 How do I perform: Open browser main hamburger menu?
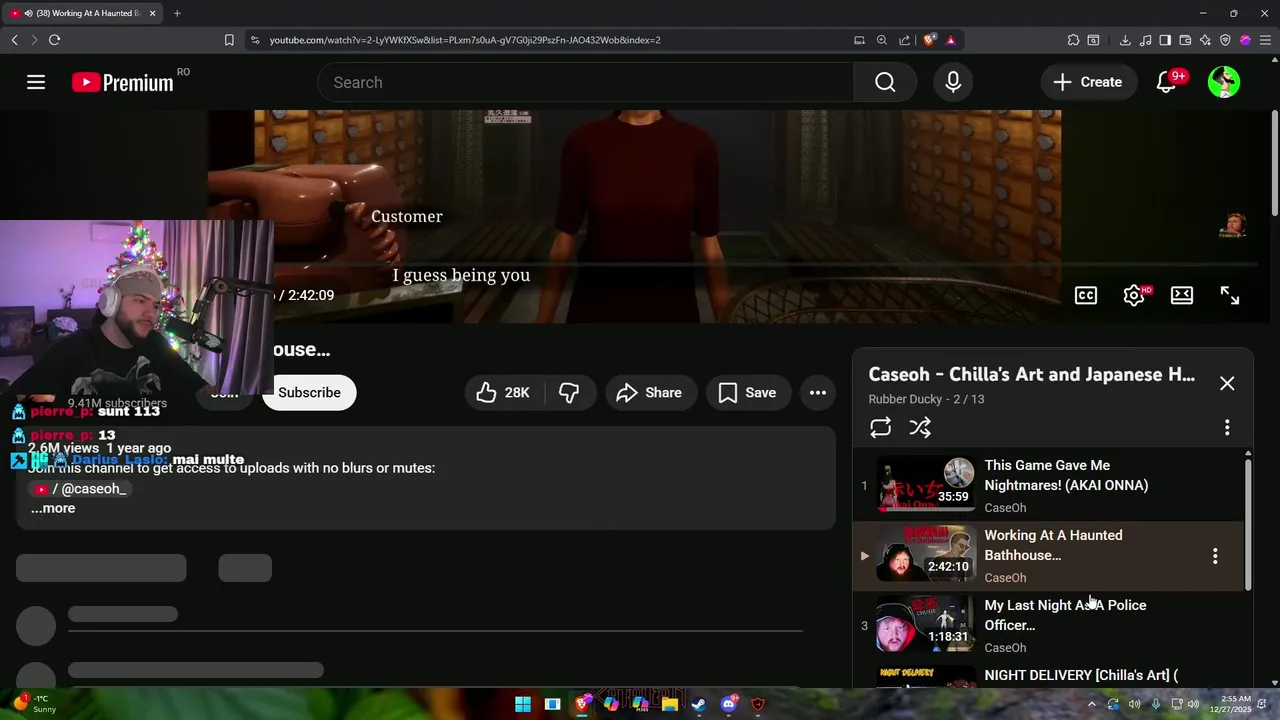point(1265,40)
